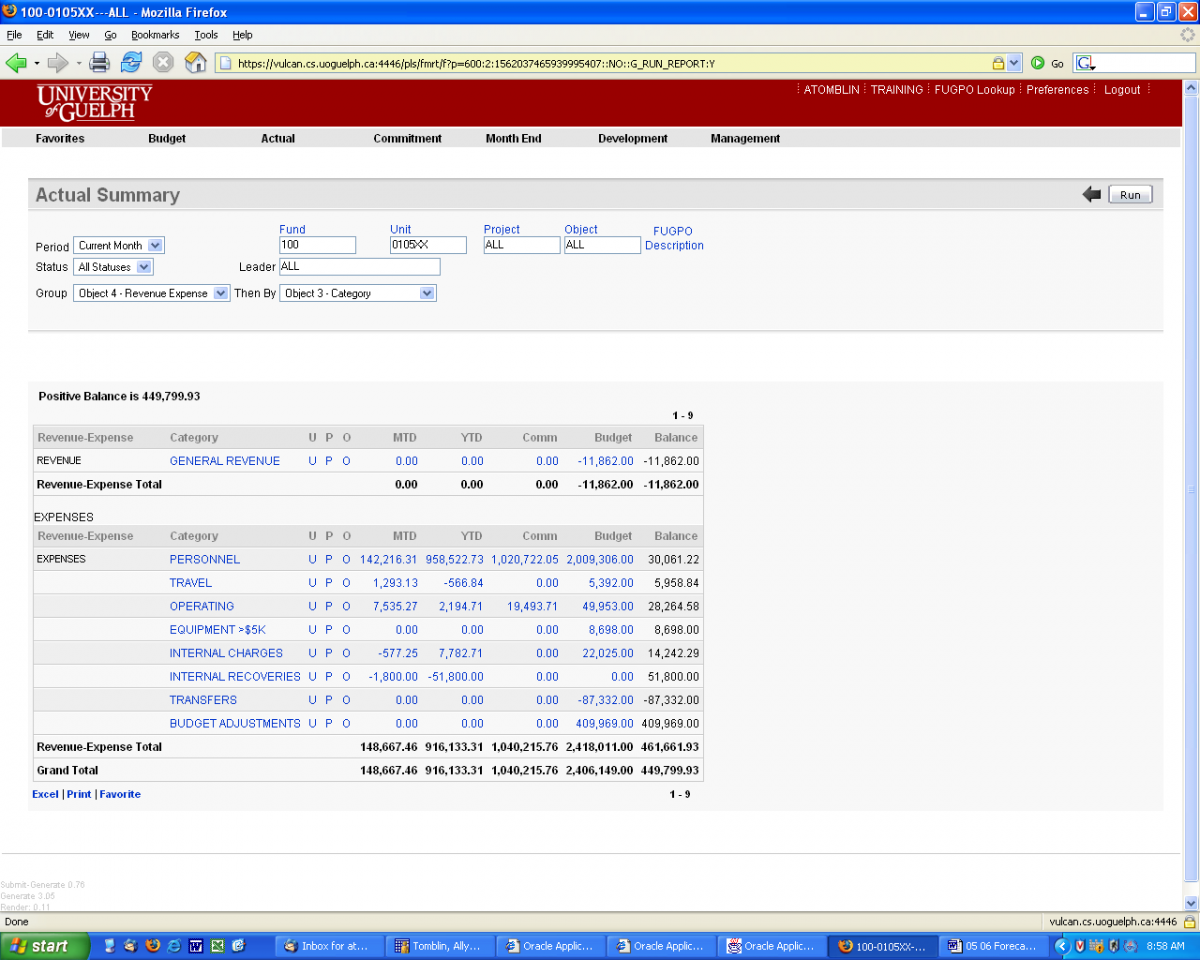Open the Forward button history dropdown arrow
Screen dimensions: 1200x960
coord(78,63)
